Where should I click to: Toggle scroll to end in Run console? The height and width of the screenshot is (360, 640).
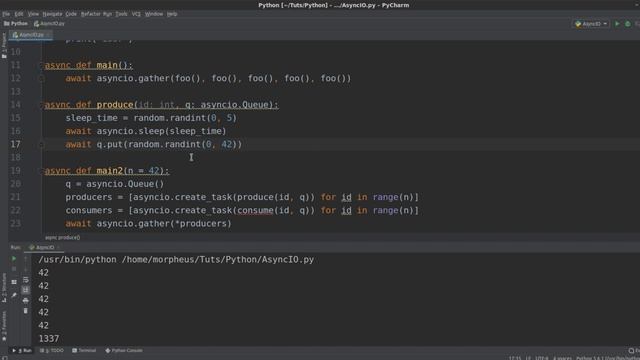pos(26,290)
